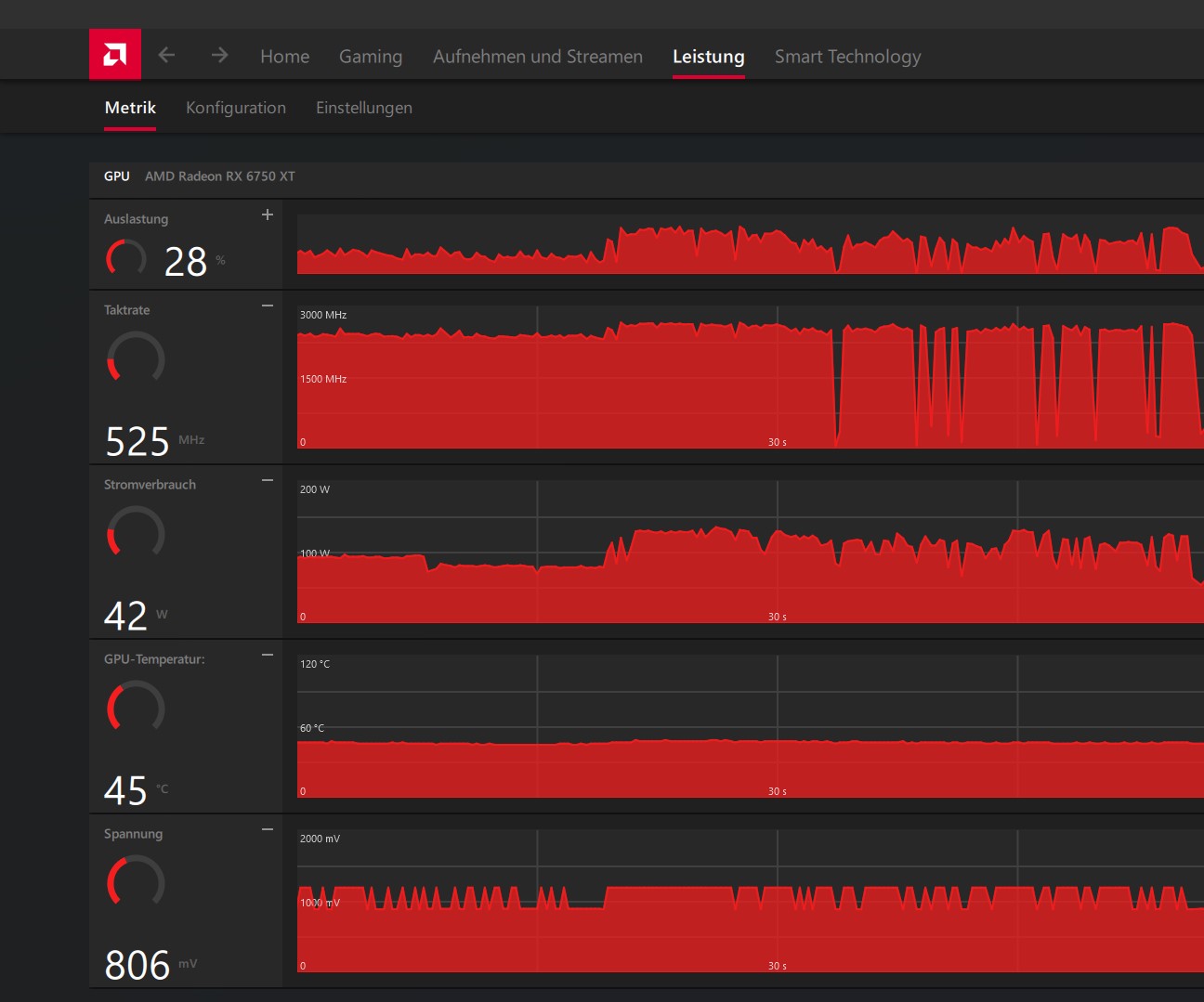Switch to Aufnehmen und Streamen tab
1204x1002 pixels.
pyautogui.click(x=538, y=57)
